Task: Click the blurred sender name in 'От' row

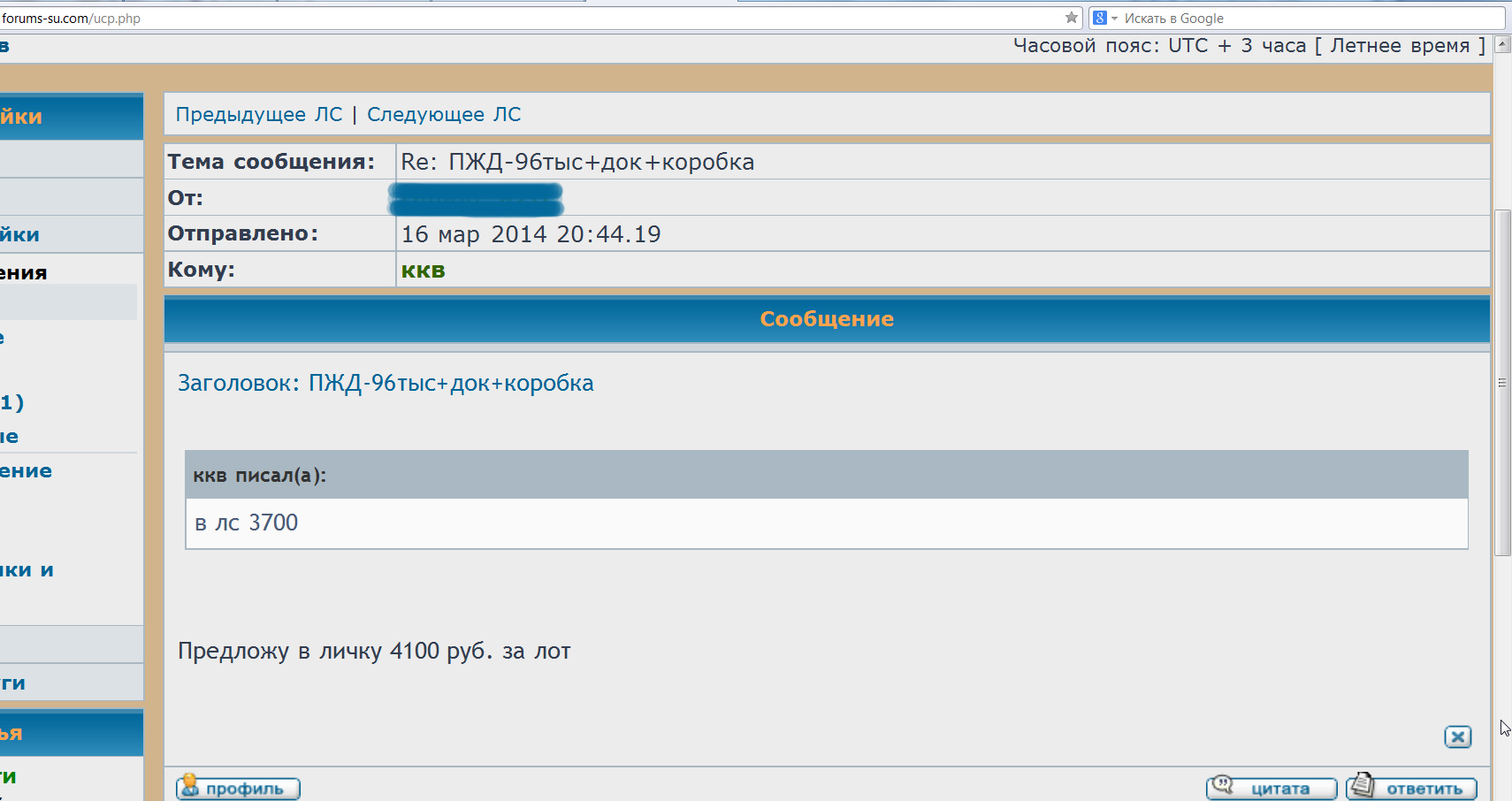Action: point(476,199)
